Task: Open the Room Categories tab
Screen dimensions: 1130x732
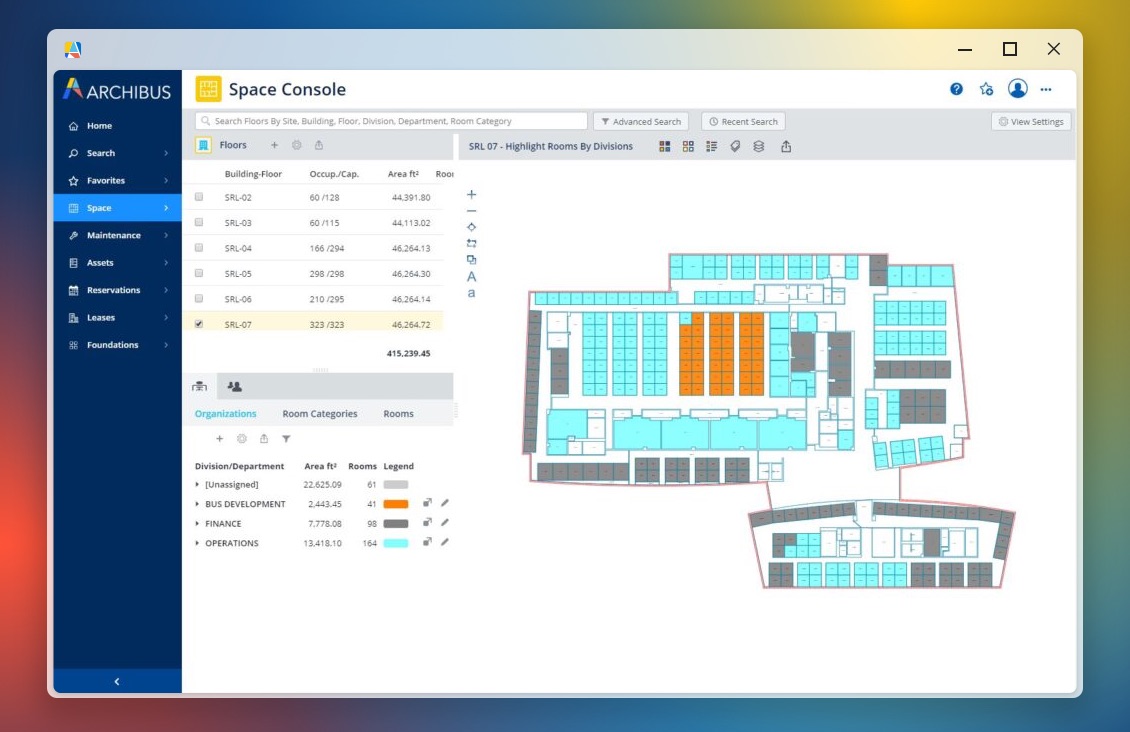Action: (319, 414)
